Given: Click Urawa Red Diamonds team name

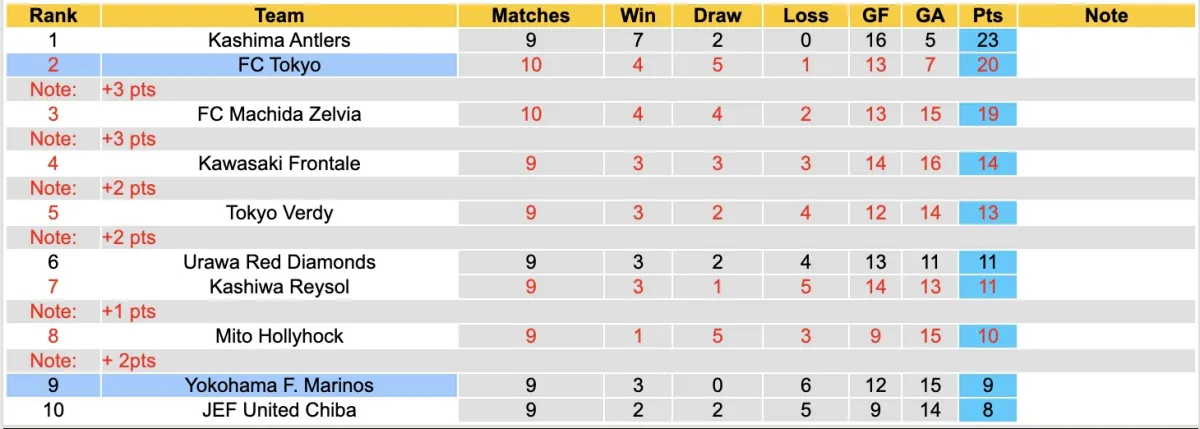Looking at the screenshot, I should 279,262.
